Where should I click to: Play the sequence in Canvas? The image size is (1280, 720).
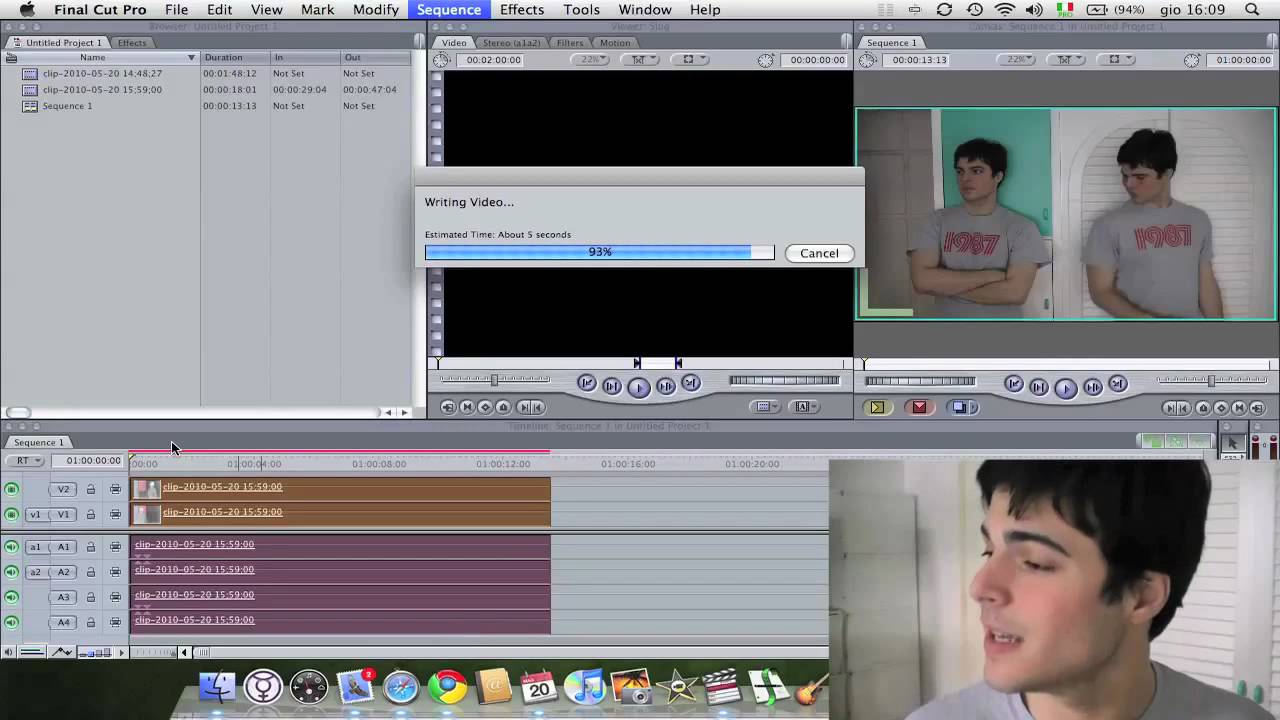1066,388
